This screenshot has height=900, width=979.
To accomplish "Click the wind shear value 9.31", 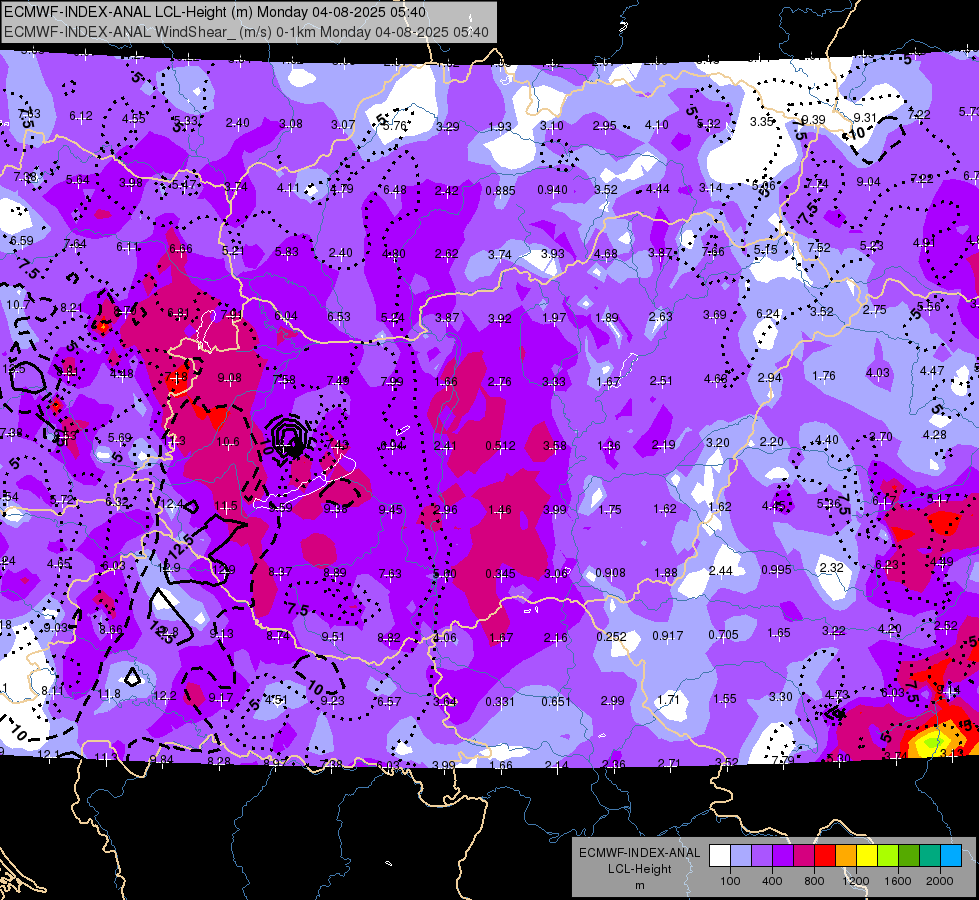I will 865,117.
